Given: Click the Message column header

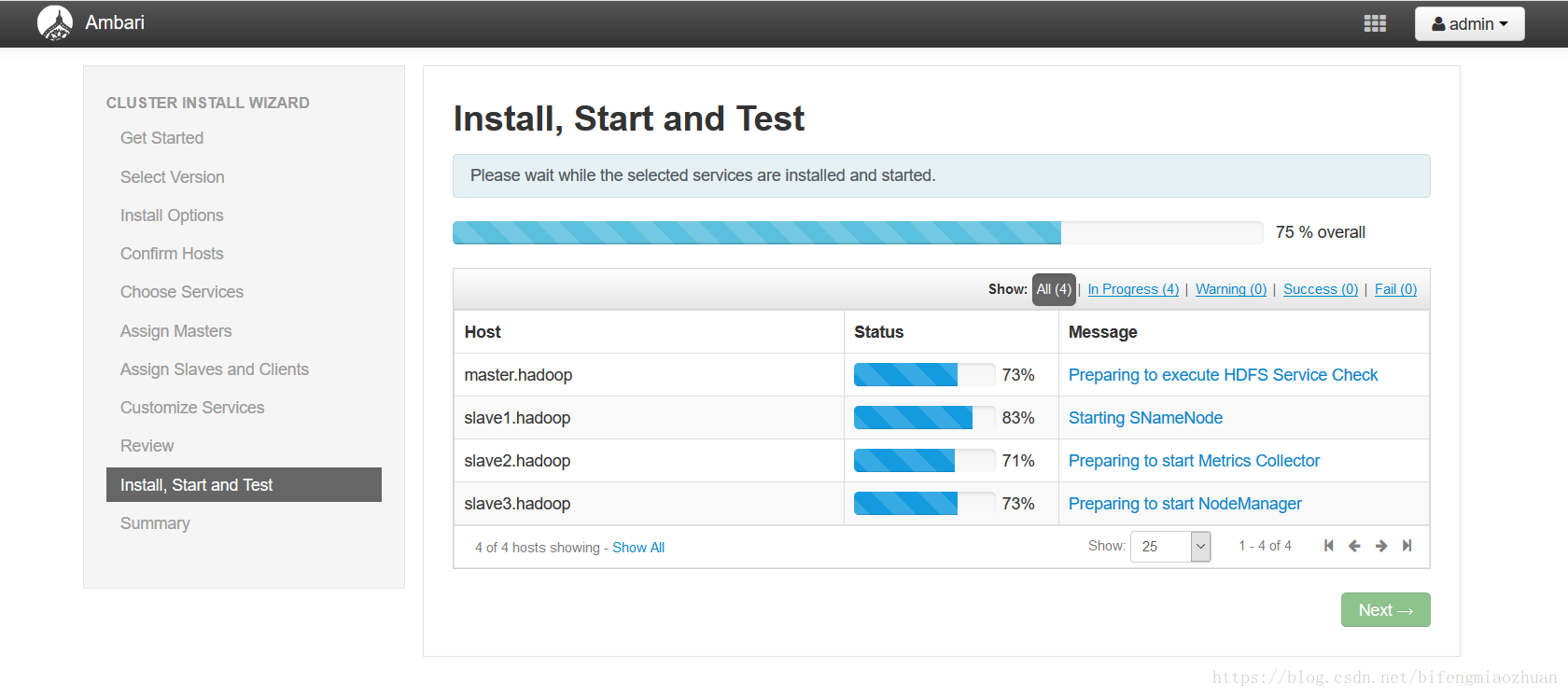Looking at the screenshot, I should point(1102,332).
